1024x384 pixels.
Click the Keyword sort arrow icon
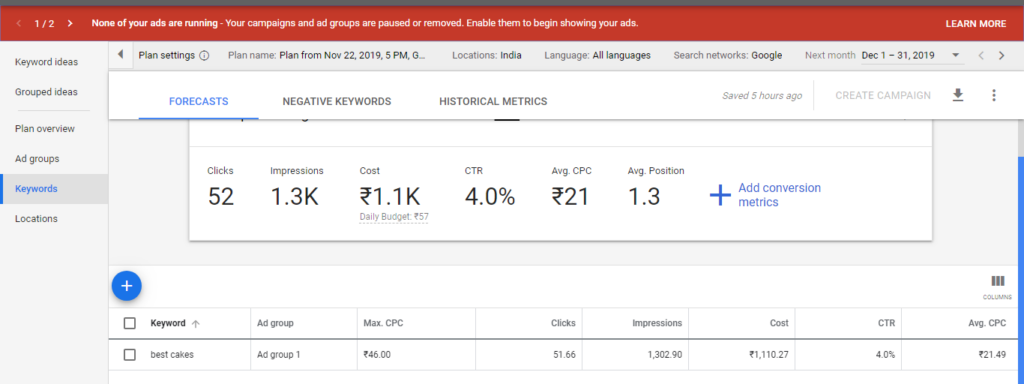click(196, 323)
